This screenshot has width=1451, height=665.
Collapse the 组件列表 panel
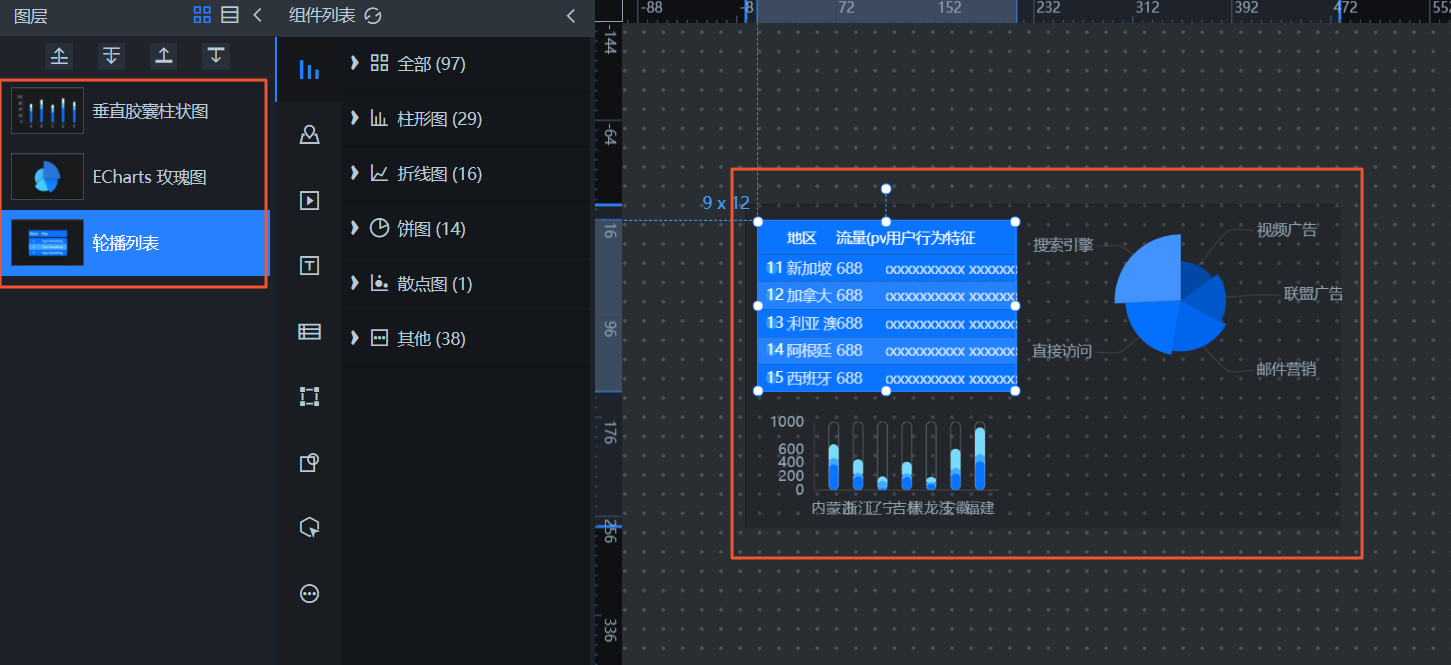pos(571,16)
